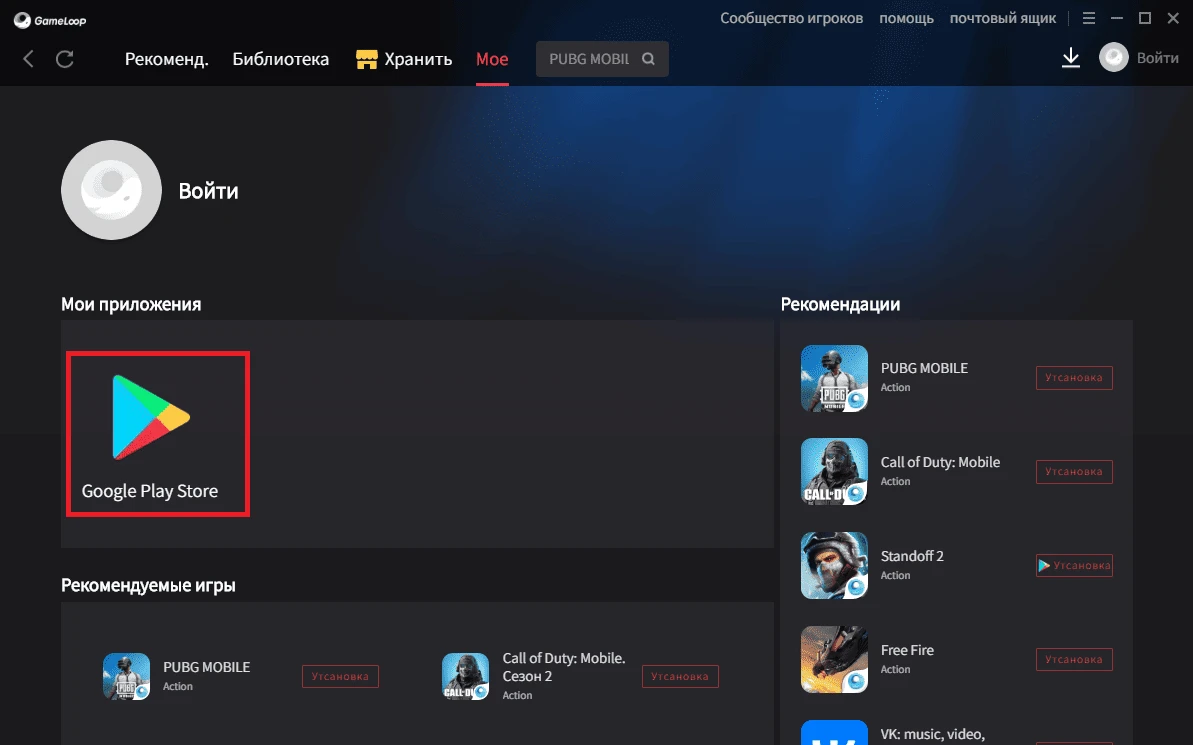Click the large profile avatar
Image resolution: width=1193 pixels, height=745 pixels.
(x=111, y=190)
